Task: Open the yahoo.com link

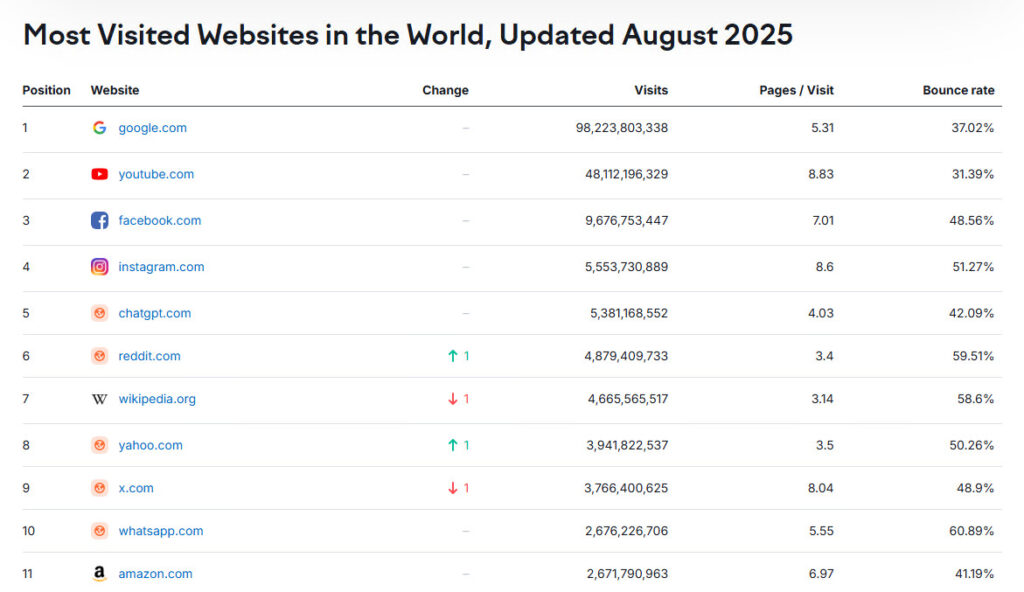Action: pos(150,446)
